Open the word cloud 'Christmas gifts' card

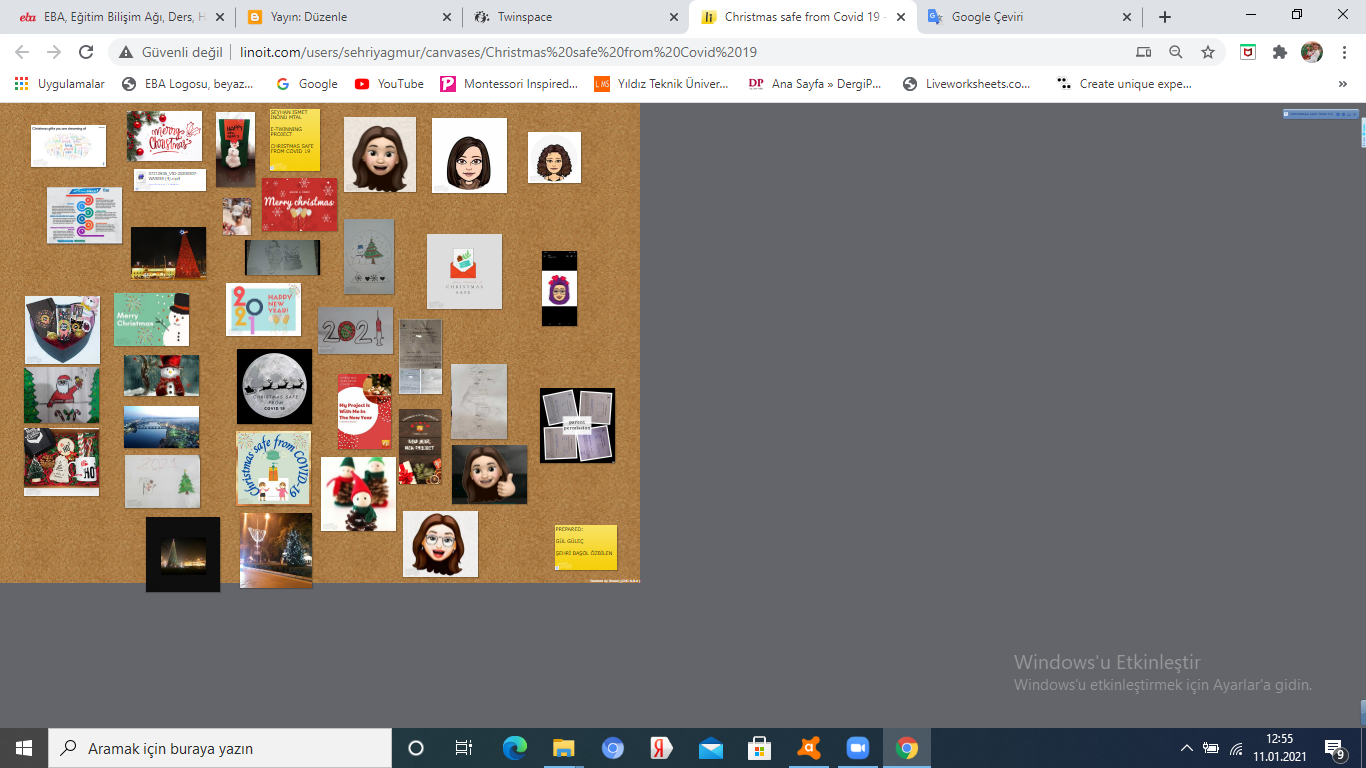(x=68, y=145)
